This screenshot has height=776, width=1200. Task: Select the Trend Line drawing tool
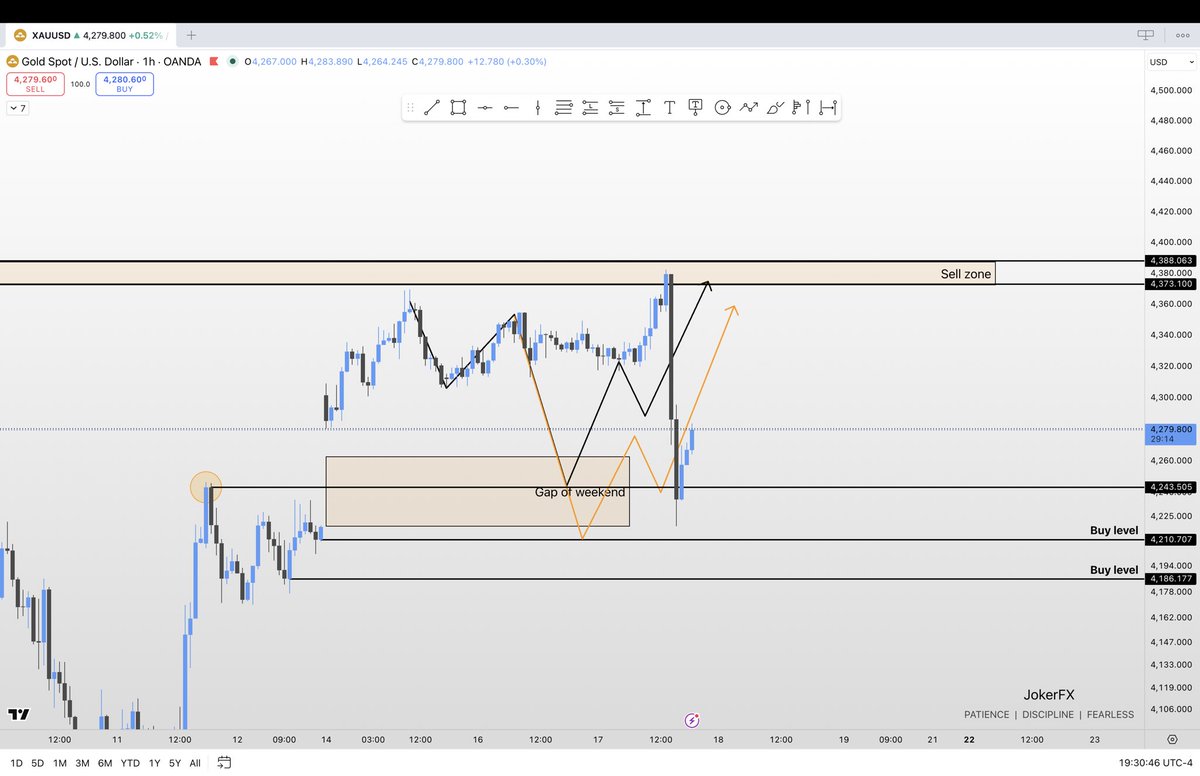point(432,107)
